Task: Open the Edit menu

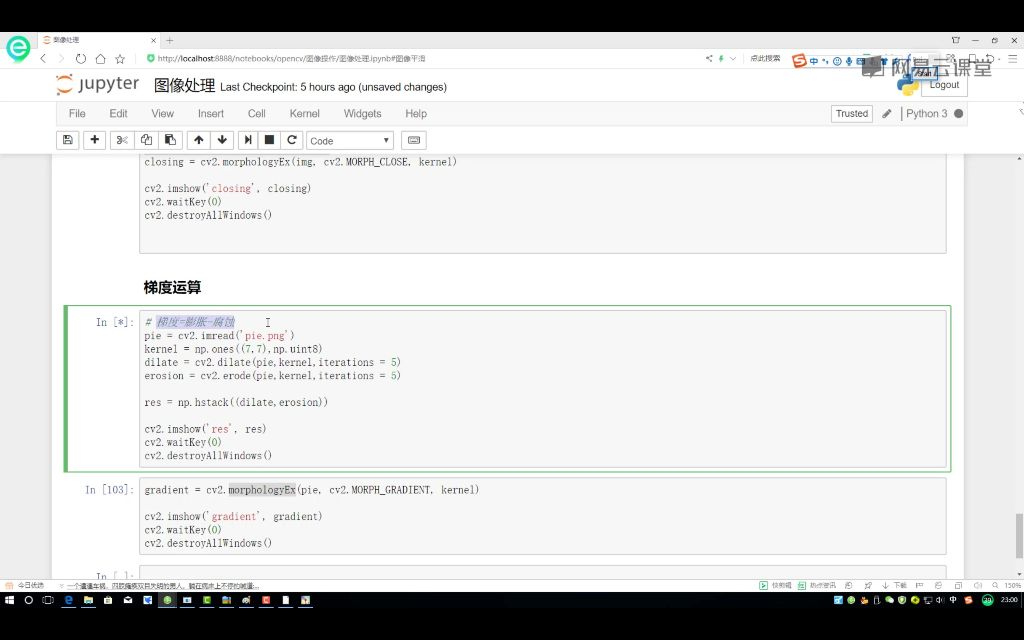Action: tap(118, 114)
